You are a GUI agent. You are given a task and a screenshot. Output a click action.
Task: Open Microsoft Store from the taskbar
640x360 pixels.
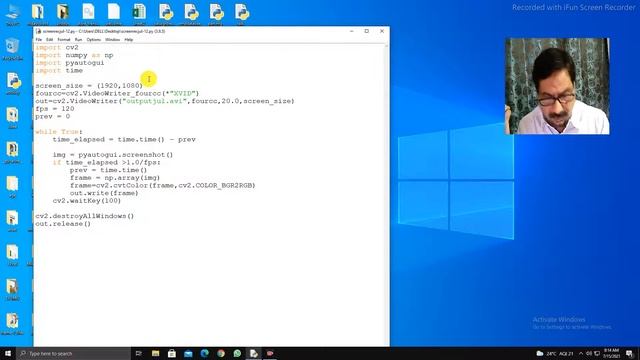pyautogui.click(x=172, y=353)
